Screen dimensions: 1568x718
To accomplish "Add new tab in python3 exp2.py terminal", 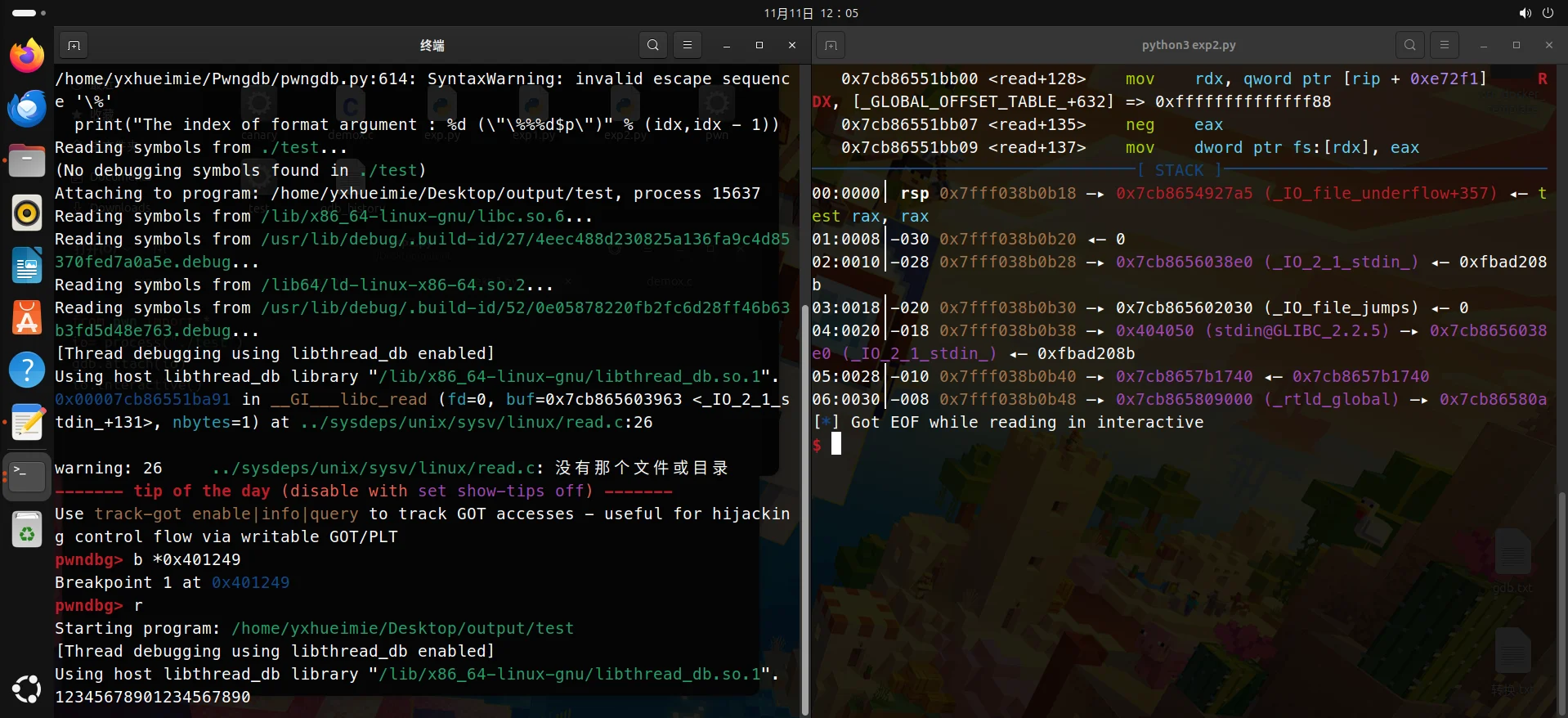I will tap(831, 46).
